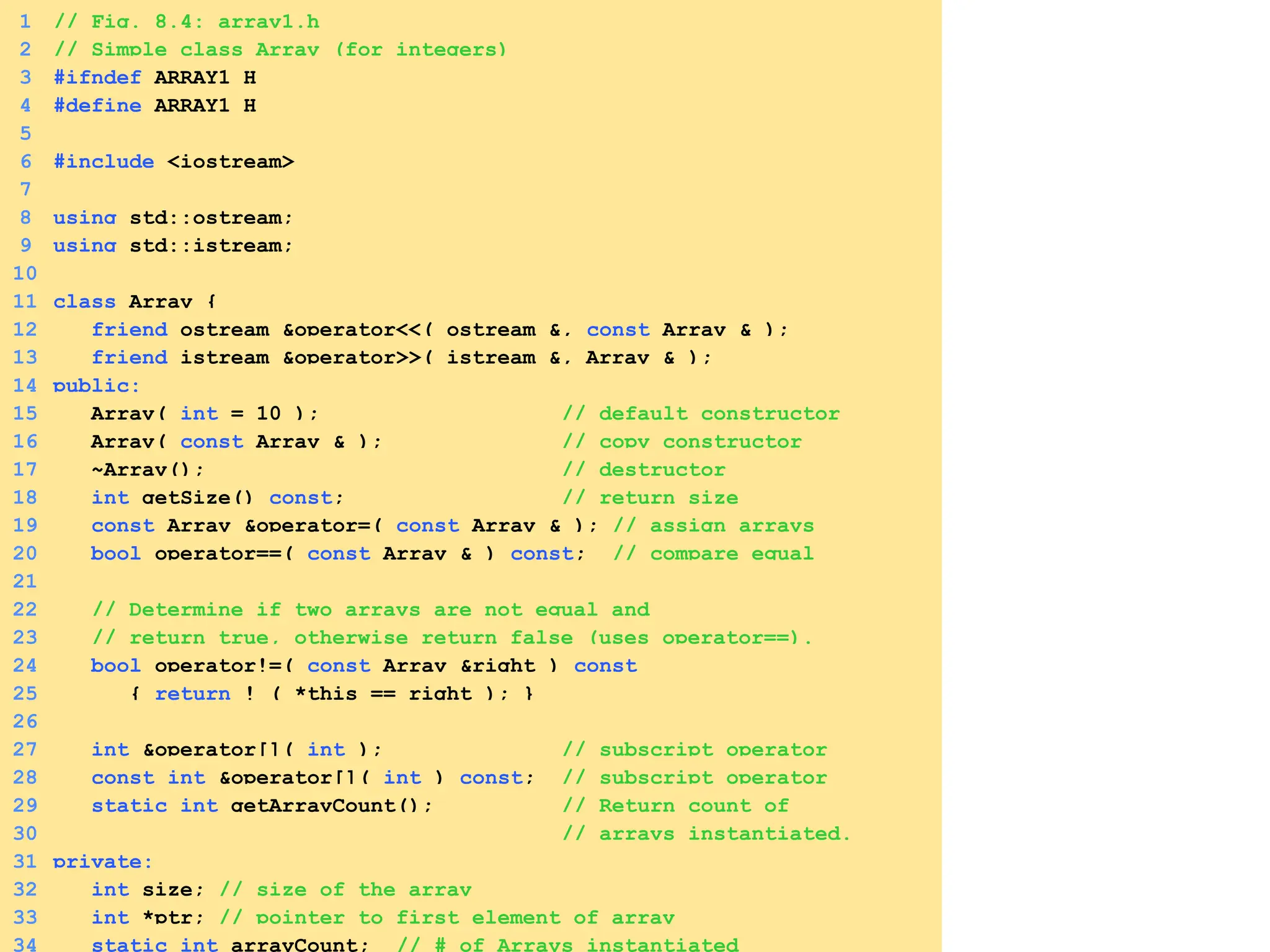Click 'int *ptr;' declaration

pos(148,917)
